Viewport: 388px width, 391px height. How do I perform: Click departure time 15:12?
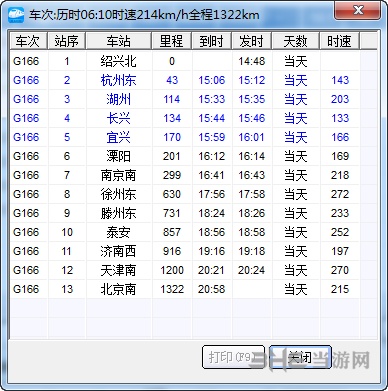coord(252,80)
